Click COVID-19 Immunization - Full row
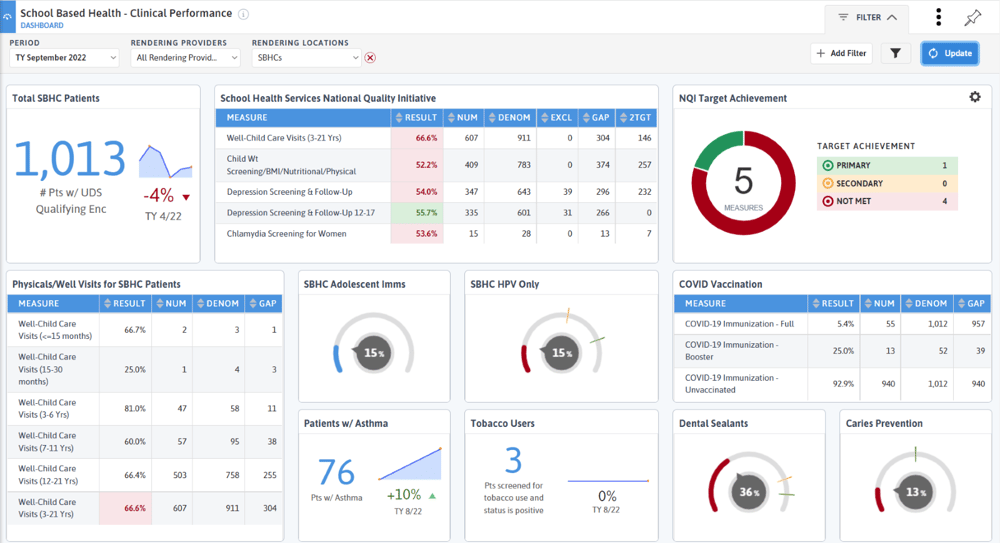This screenshot has width=1000, height=543. coord(832,324)
